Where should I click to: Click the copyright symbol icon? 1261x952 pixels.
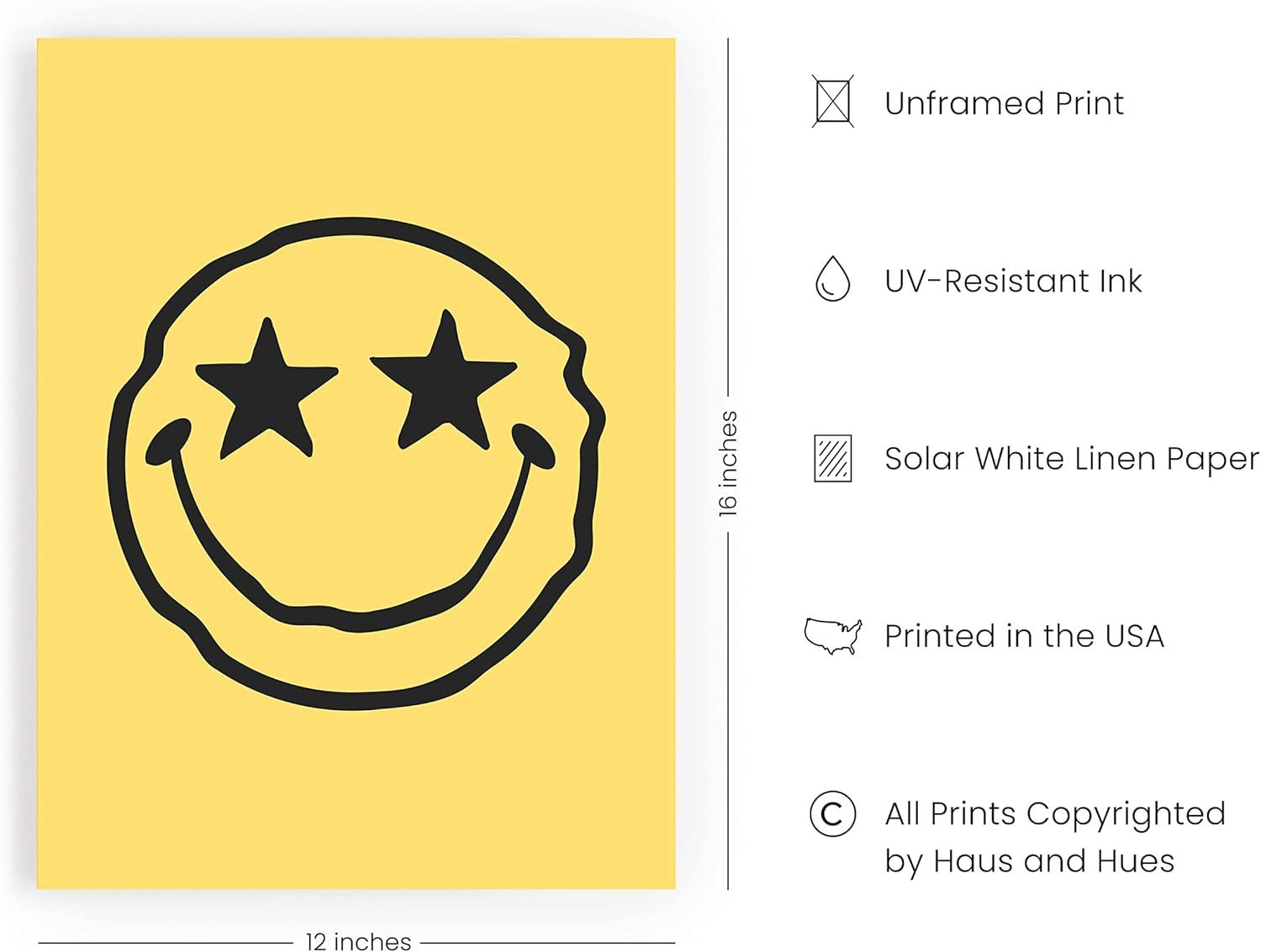click(x=832, y=813)
